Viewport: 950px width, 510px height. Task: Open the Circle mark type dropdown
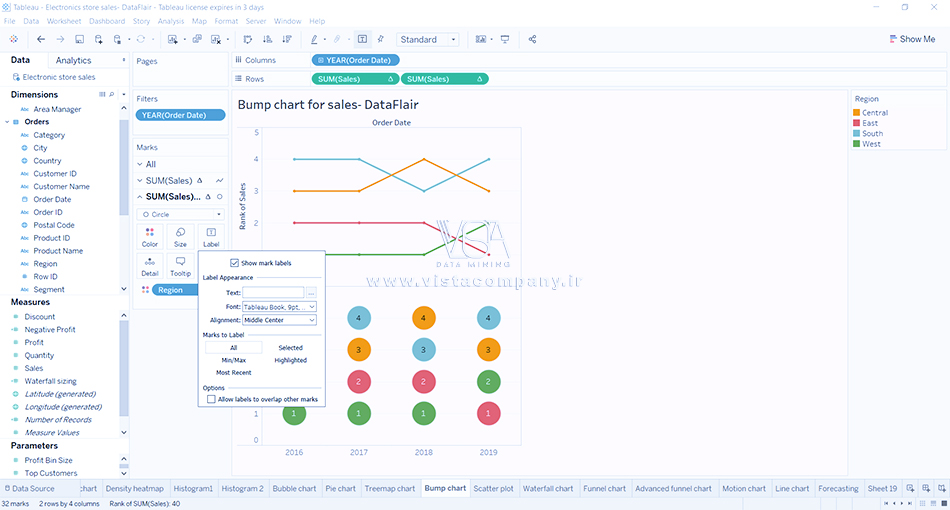(x=181, y=214)
